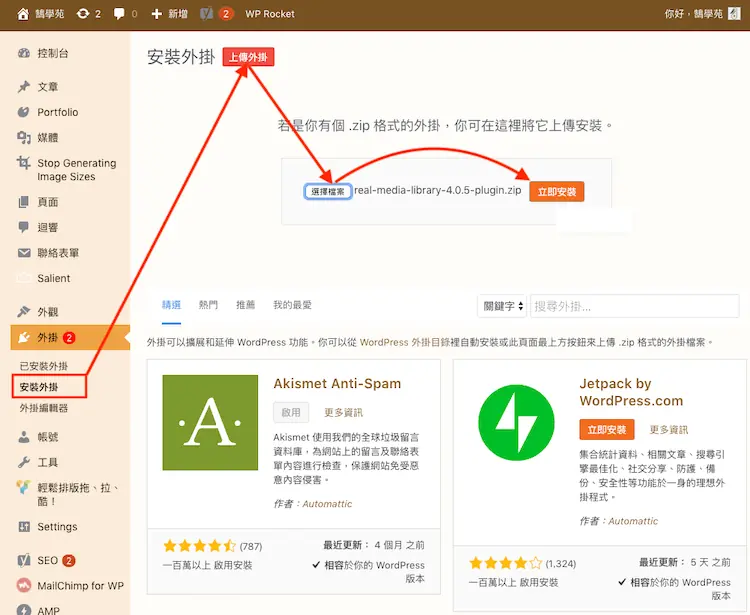The image size is (750, 615).
Task: Open the Automattic author link under Jetpack
Action: click(633, 521)
